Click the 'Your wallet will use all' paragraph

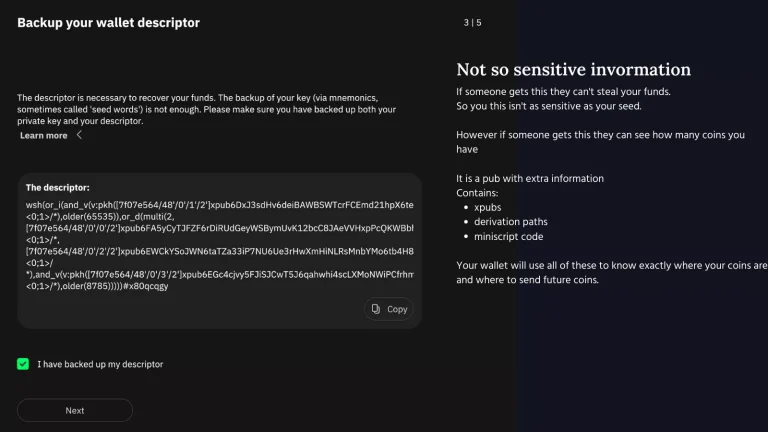pyautogui.click(x=611, y=272)
